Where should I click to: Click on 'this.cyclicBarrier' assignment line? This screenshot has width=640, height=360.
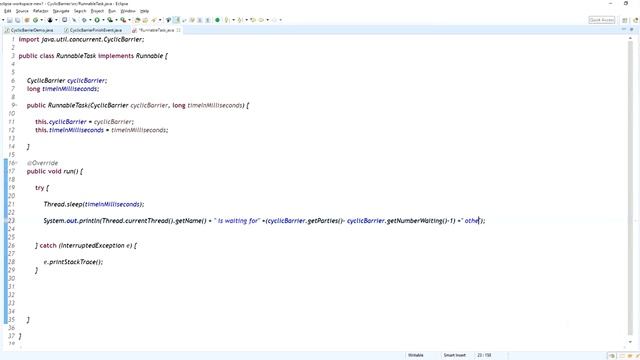pyautogui.click(x=84, y=122)
